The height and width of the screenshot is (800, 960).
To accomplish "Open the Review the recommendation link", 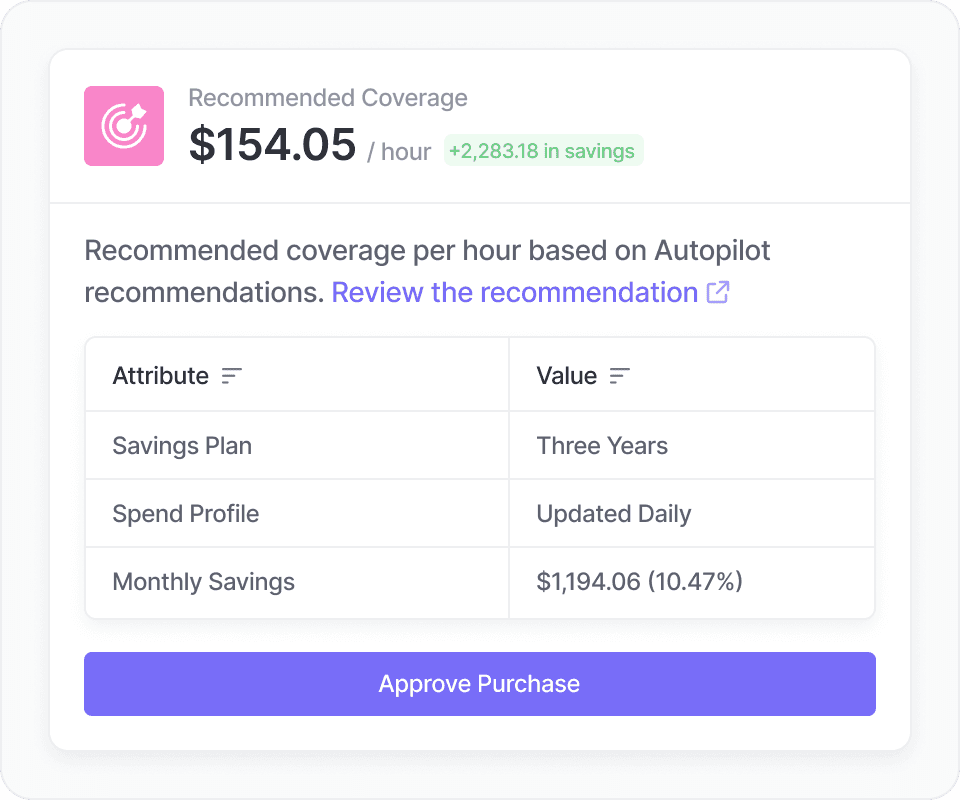I will (514, 292).
